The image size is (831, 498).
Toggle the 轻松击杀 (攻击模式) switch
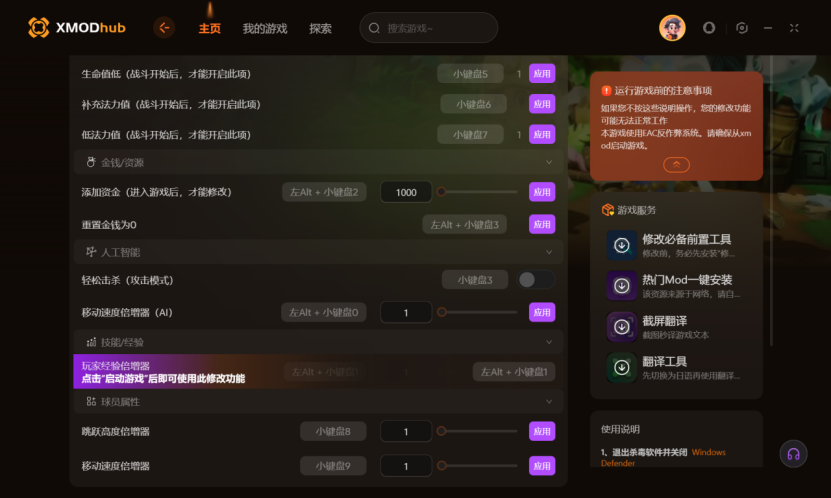coord(536,280)
